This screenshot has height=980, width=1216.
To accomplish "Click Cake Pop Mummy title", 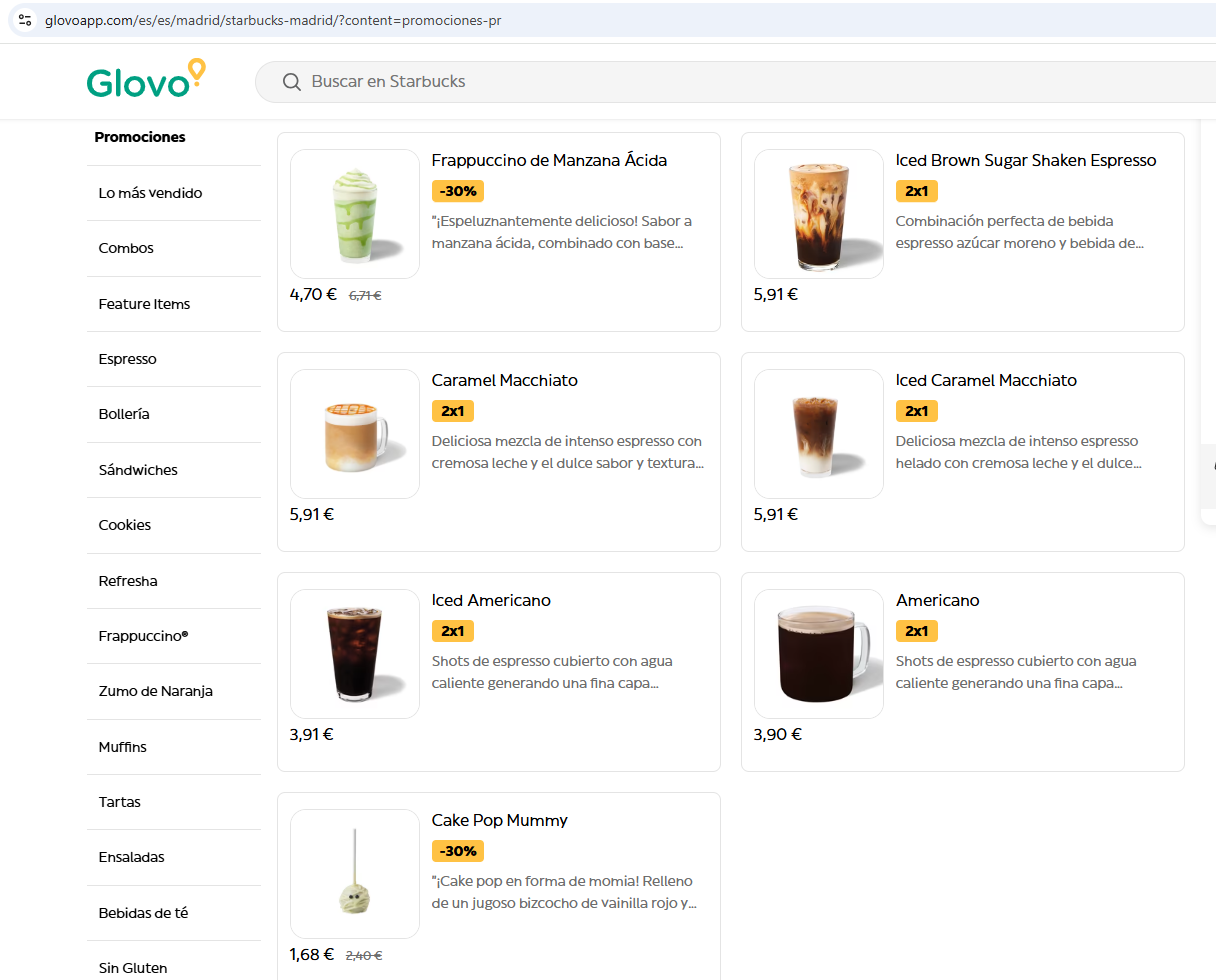I will click(500, 820).
